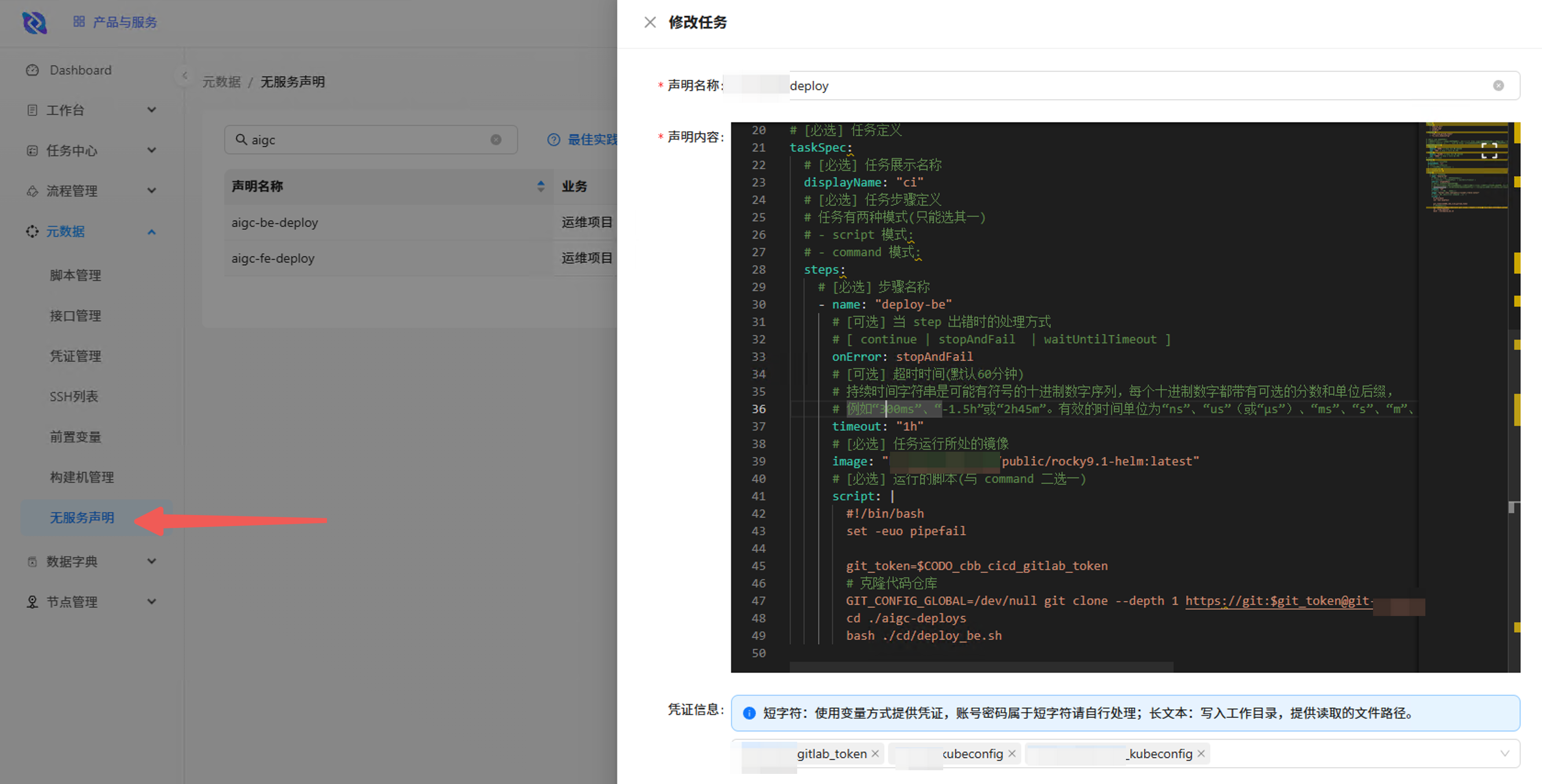Collapse the 元数据 menu chevron
This screenshot has width=1542, height=784.
pyautogui.click(x=152, y=232)
